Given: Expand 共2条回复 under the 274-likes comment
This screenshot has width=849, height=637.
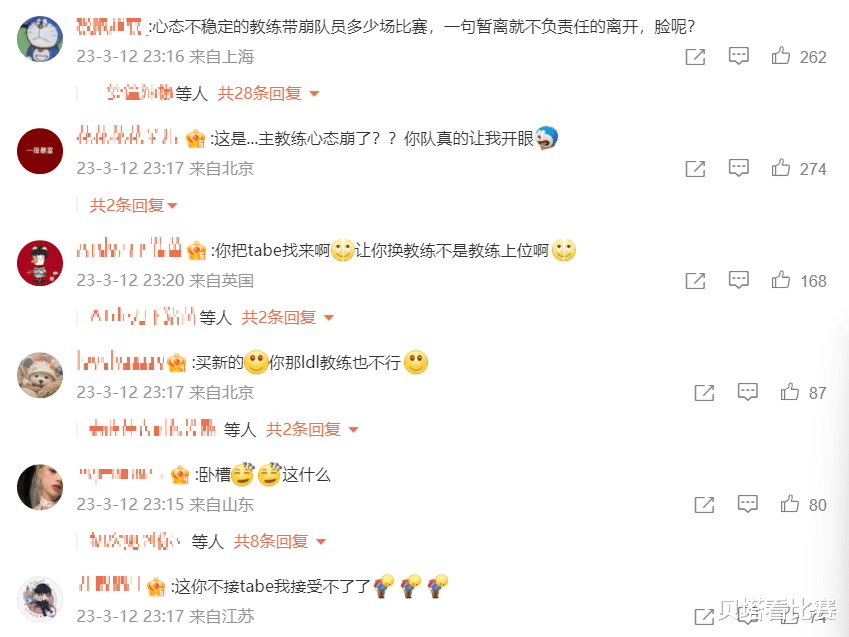Looking at the screenshot, I should point(133,205).
